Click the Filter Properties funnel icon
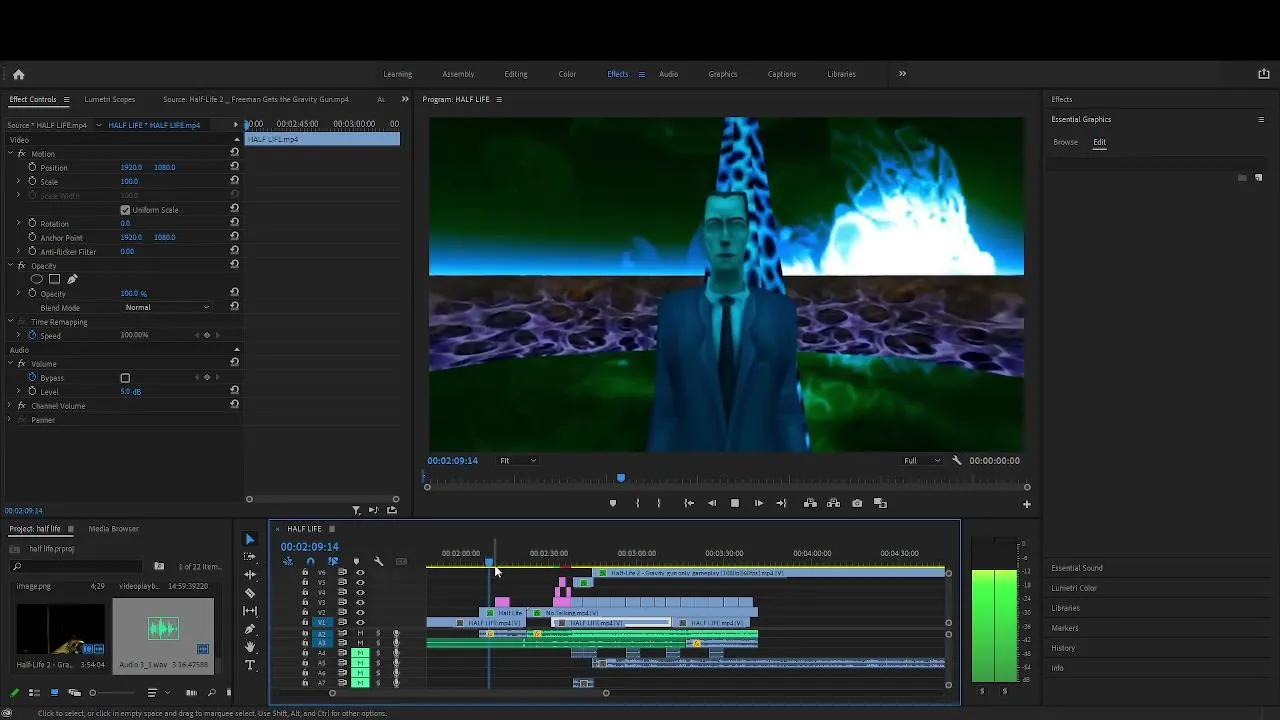This screenshot has width=1280, height=720. coord(356,510)
